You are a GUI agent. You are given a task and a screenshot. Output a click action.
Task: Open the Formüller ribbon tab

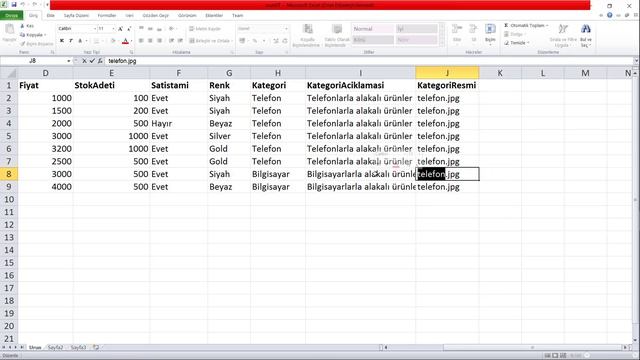107,16
